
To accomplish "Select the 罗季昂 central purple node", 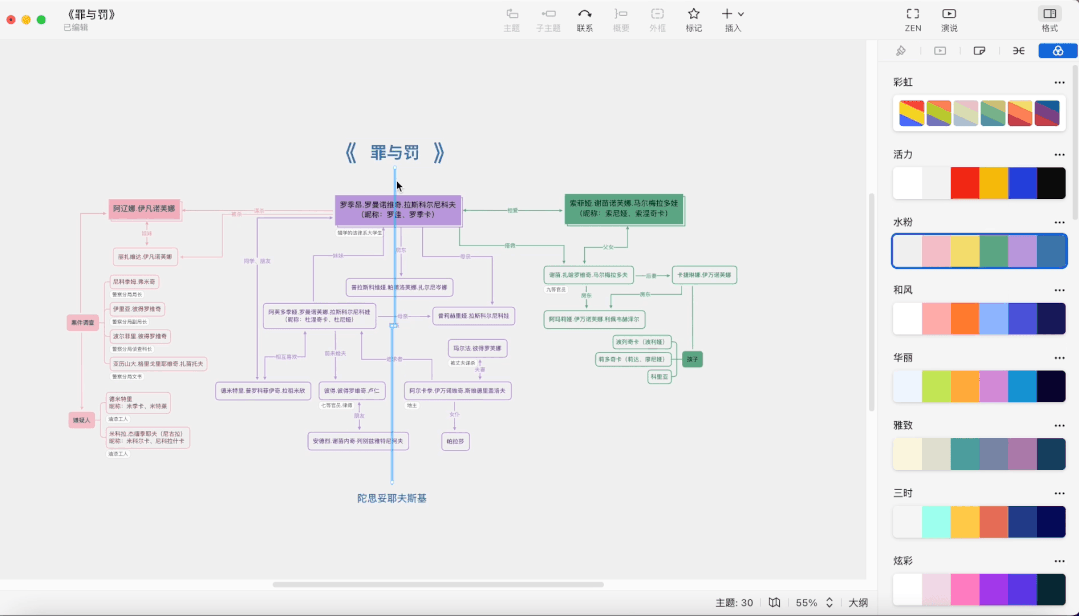I will 398,210.
